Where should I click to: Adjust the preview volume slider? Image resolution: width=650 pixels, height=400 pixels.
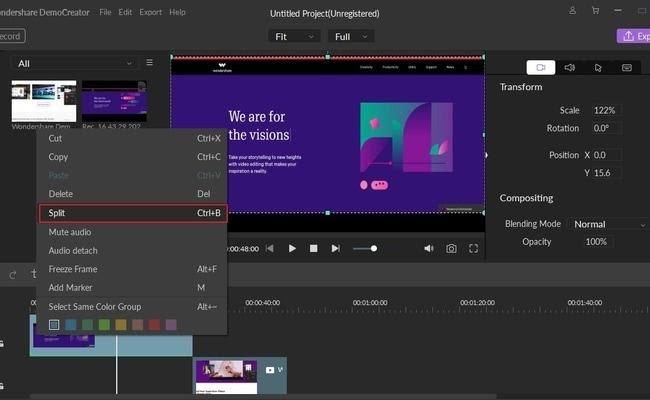pos(373,248)
